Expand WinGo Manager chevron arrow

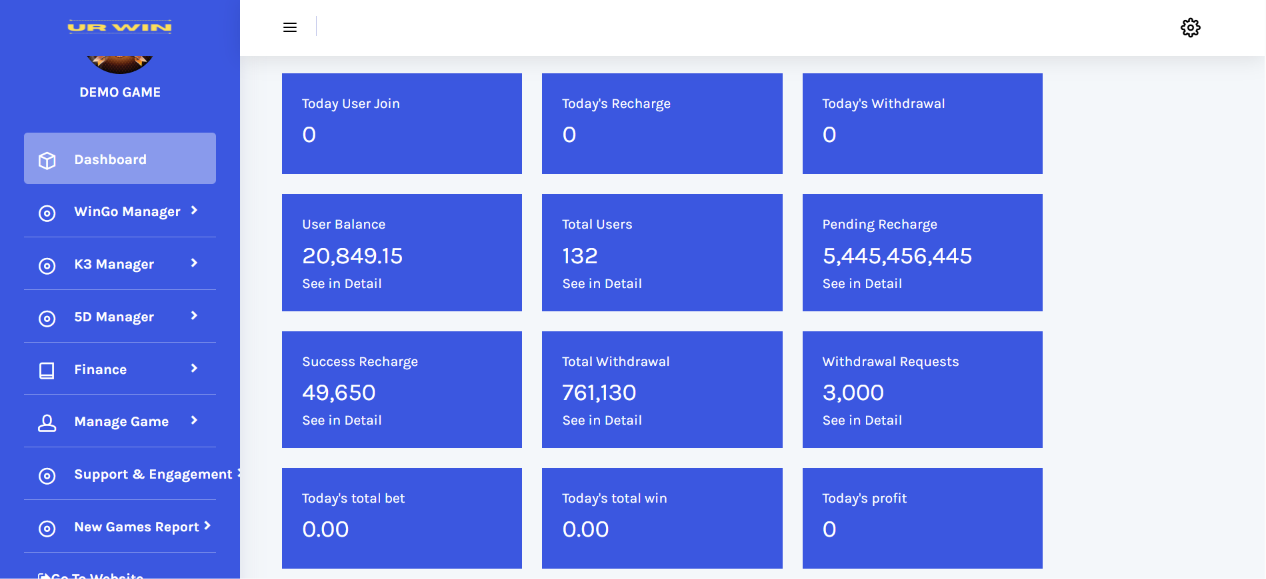click(x=194, y=210)
